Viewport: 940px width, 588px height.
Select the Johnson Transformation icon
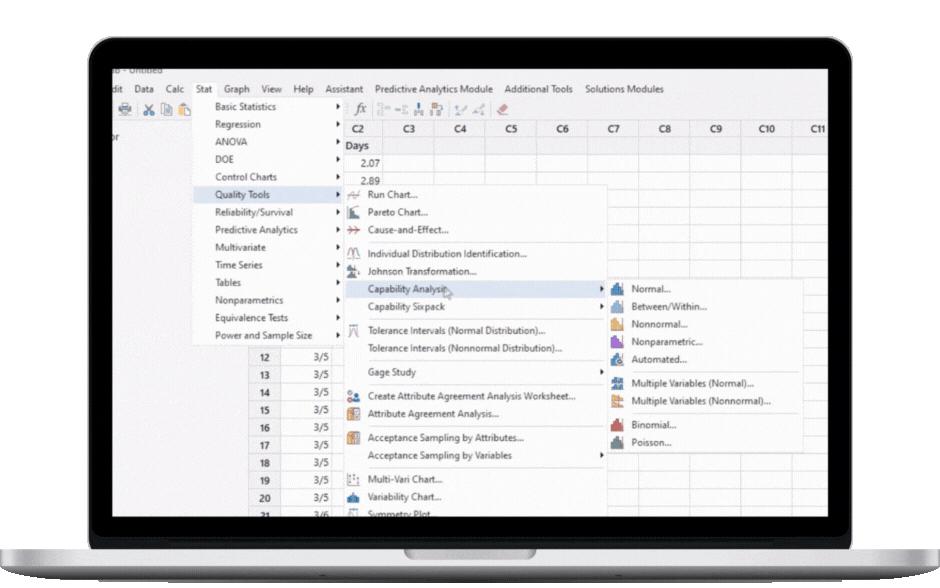click(352, 271)
